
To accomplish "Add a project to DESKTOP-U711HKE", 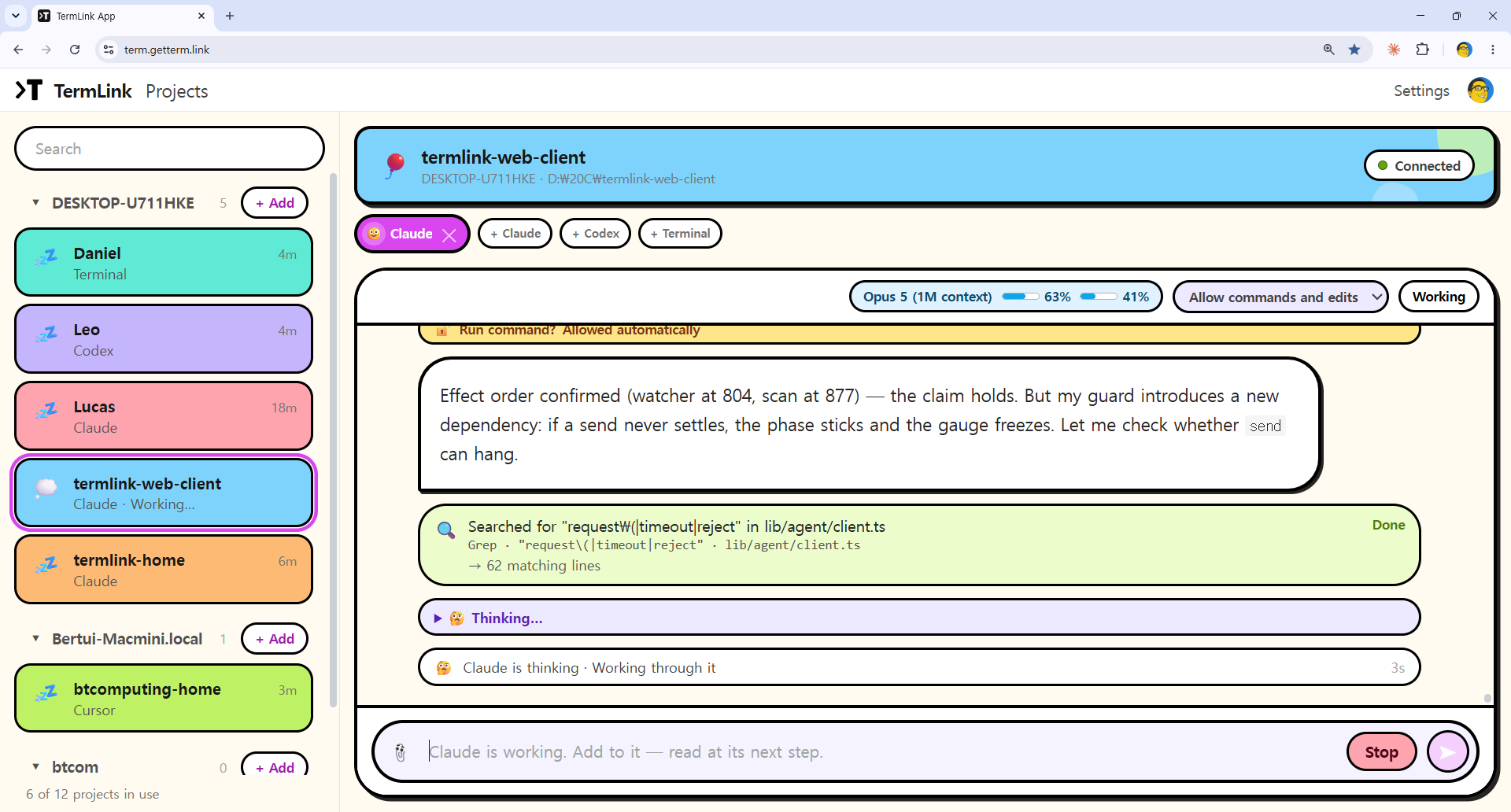I will [x=275, y=203].
